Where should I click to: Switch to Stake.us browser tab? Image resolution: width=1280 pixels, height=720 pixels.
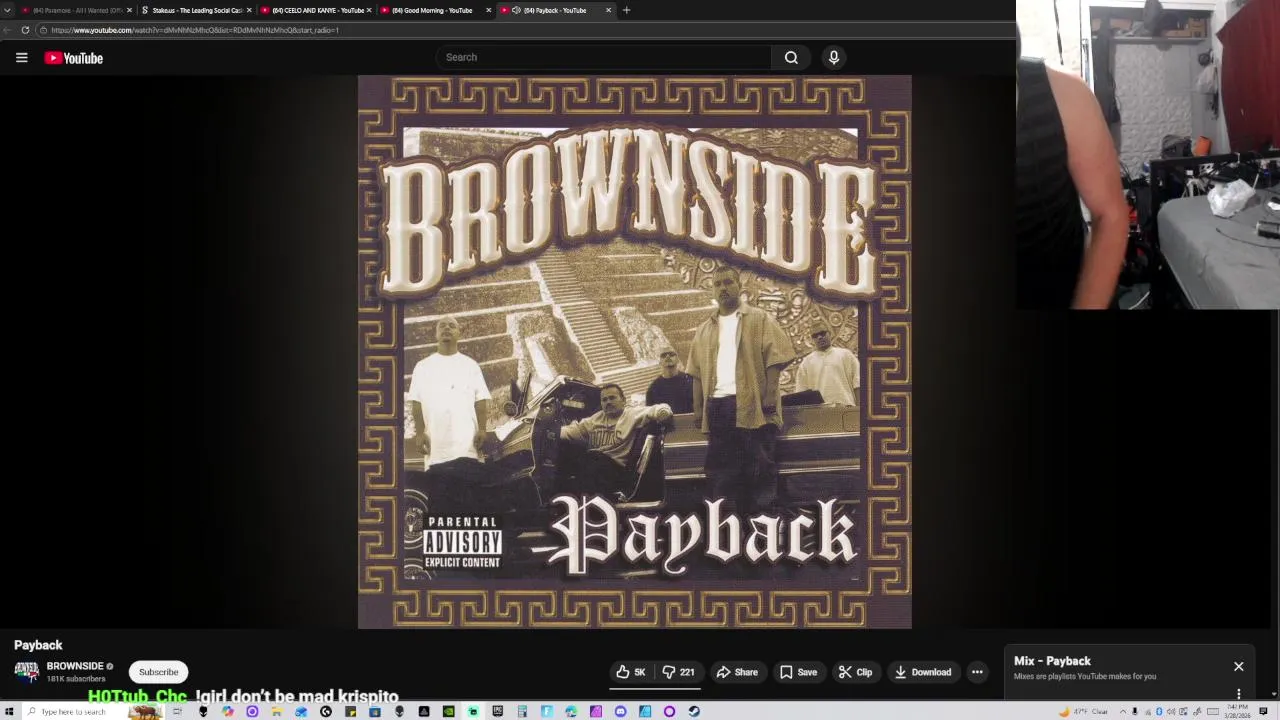coord(196,10)
